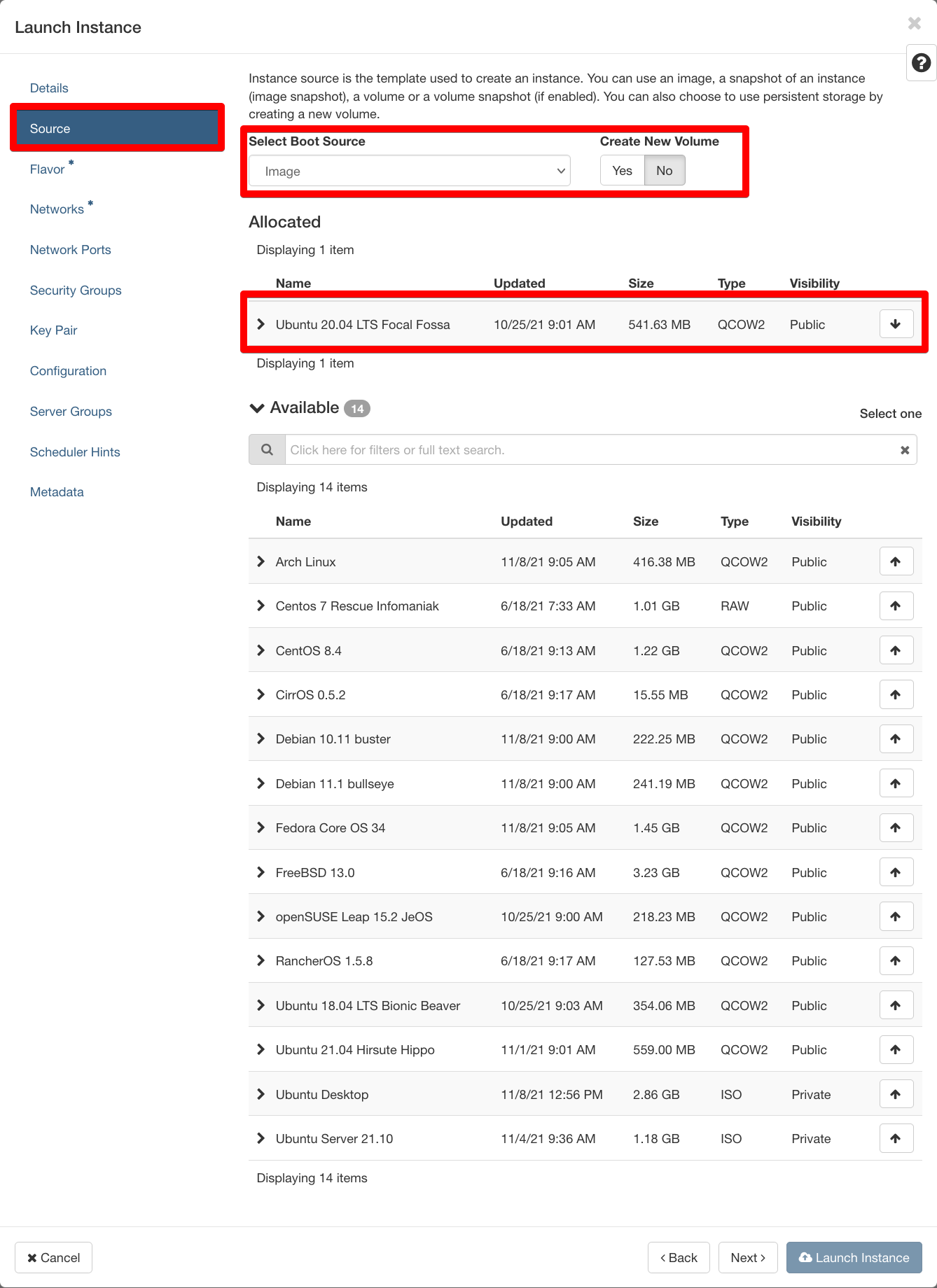Click the Back button
Screen dimensions: 937x1288
click(679, 1258)
